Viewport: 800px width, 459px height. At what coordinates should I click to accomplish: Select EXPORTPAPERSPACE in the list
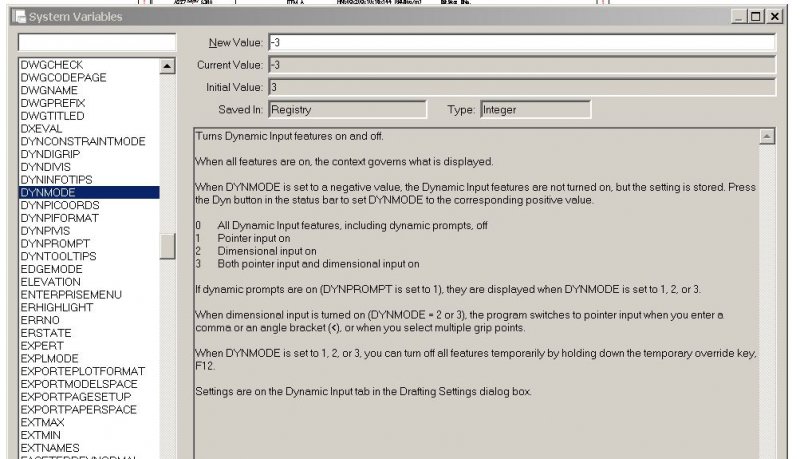tap(78, 409)
